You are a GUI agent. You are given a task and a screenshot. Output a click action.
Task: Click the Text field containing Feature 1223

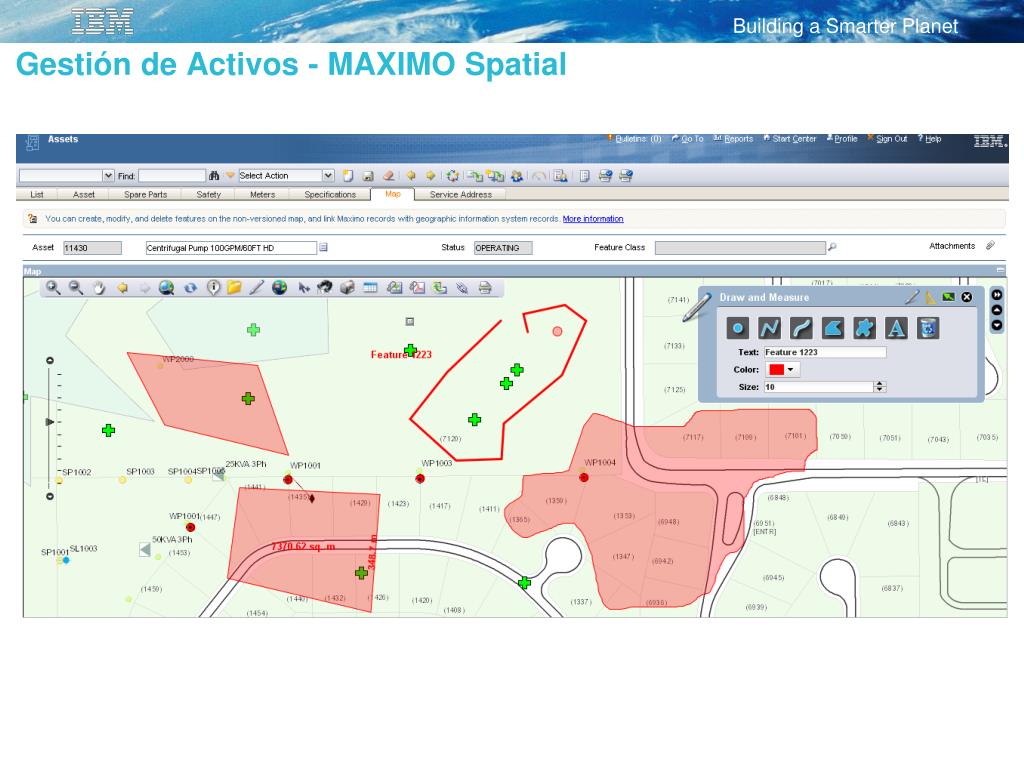(x=825, y=352)
